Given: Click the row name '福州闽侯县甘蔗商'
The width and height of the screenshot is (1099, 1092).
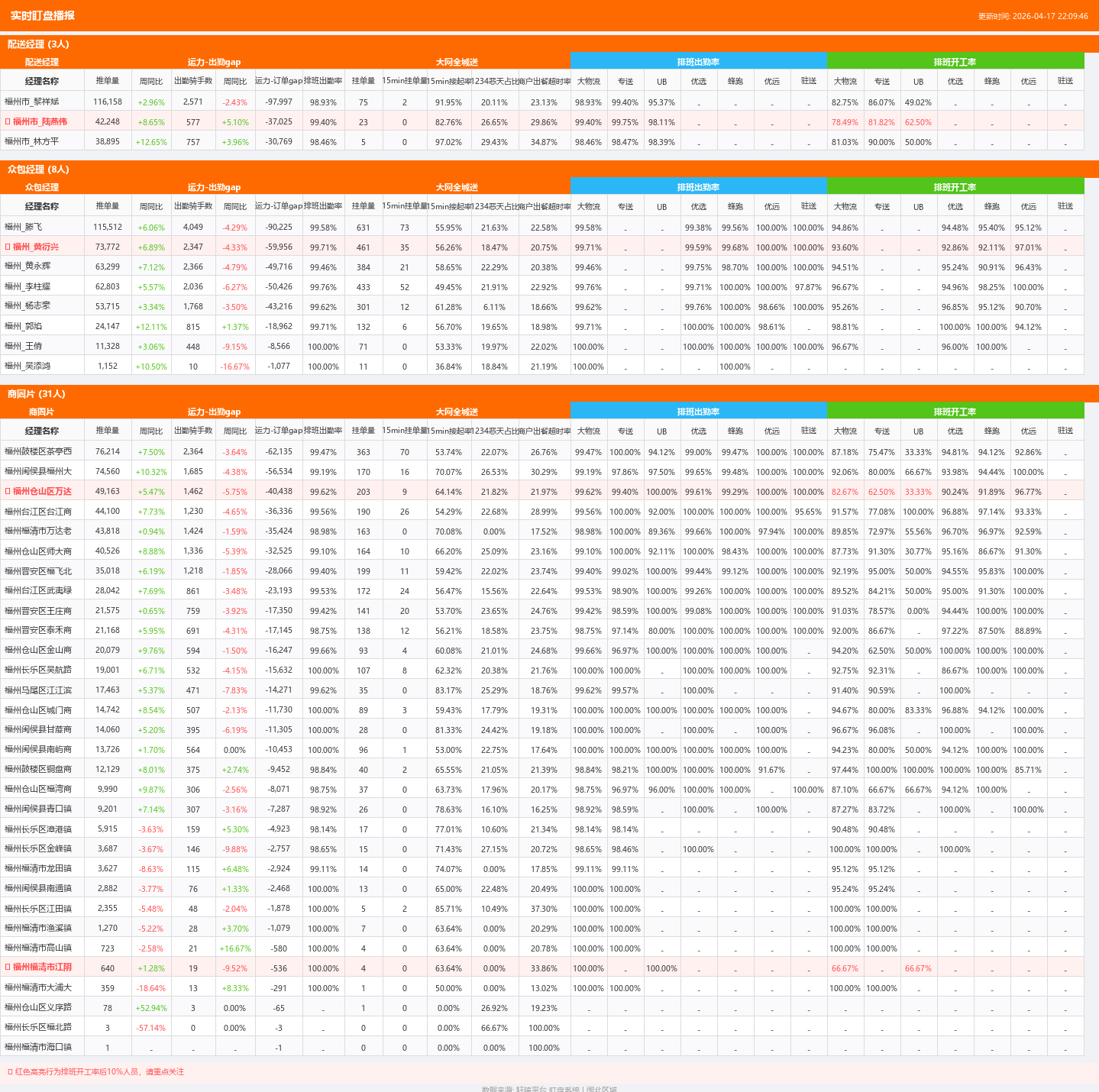Looking at the screenshot, I should [38, 729].
